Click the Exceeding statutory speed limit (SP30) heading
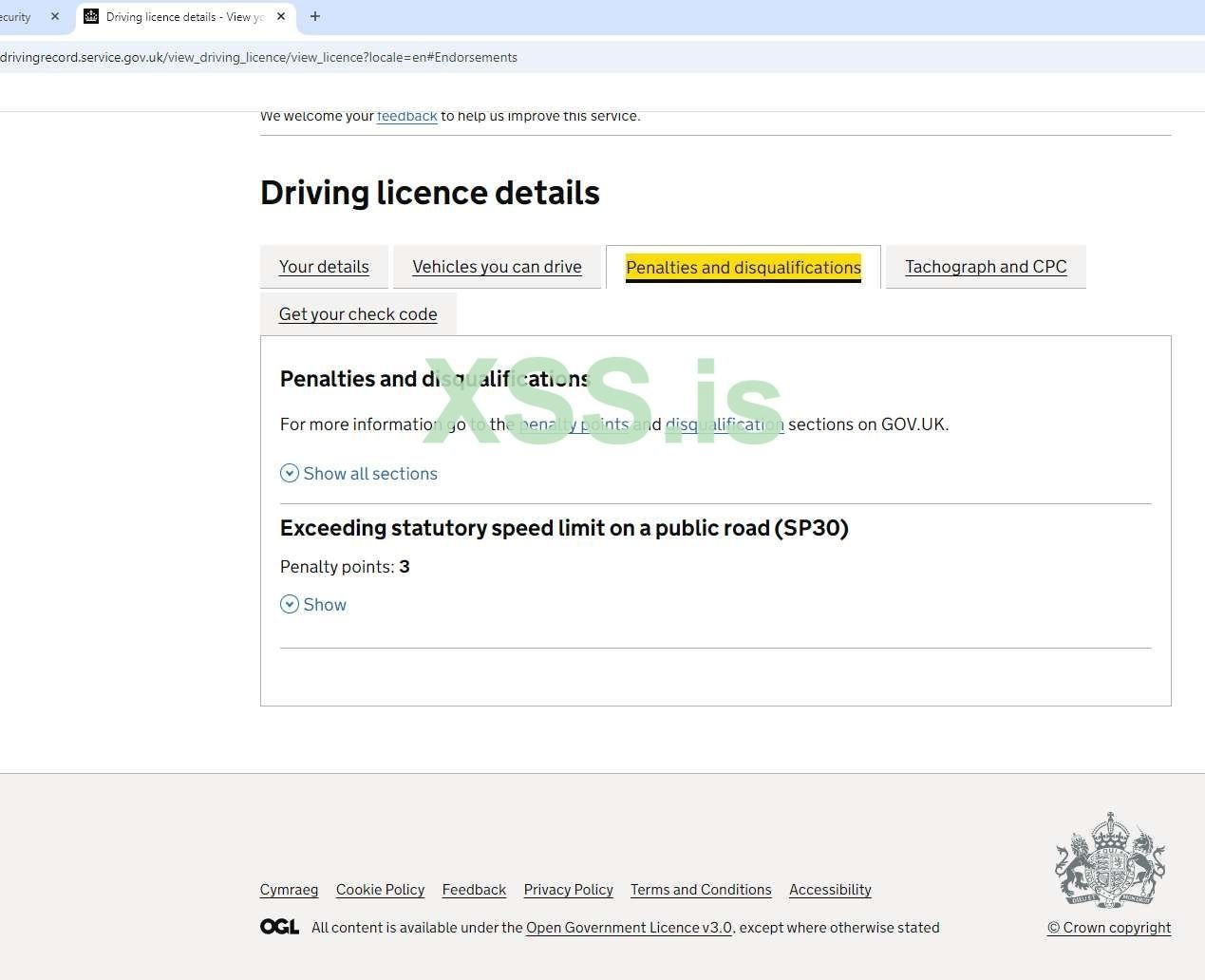 [x=564, y=528]
